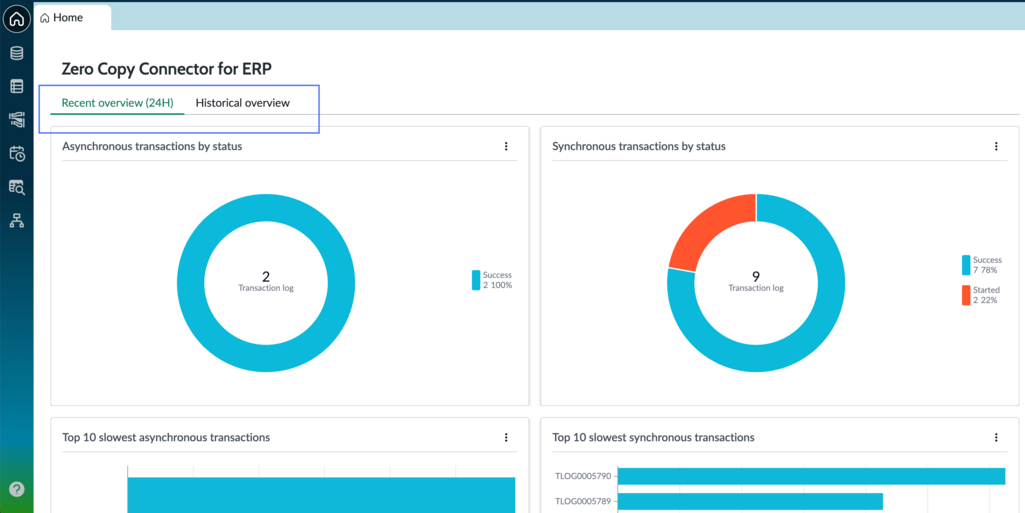Open options menu for Top 10 slowest asynchronous
Viewport: 1025px width, 513px height.
click(x=506, y=437)
